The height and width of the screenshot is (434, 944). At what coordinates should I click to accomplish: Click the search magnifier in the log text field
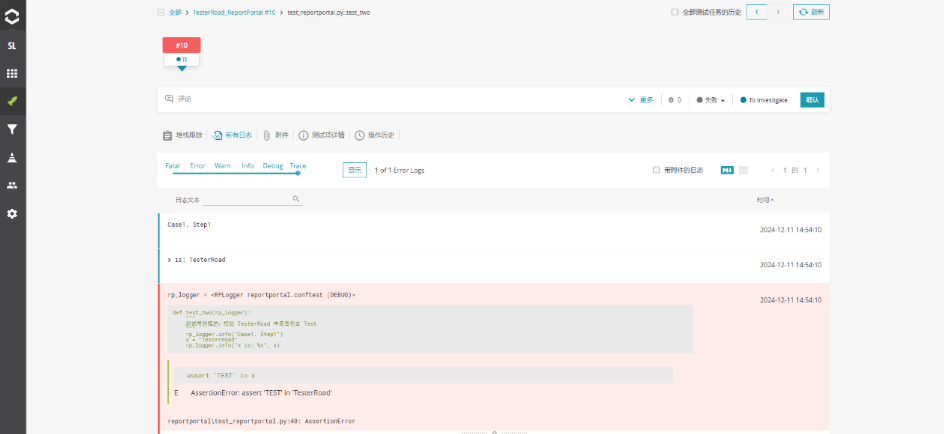pos(296,199)
